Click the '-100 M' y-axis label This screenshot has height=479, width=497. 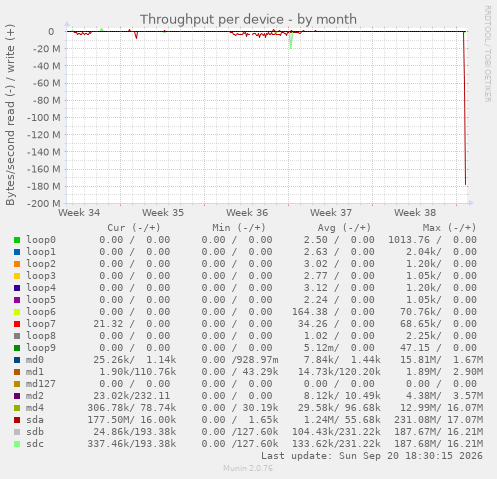pos(44,118)
